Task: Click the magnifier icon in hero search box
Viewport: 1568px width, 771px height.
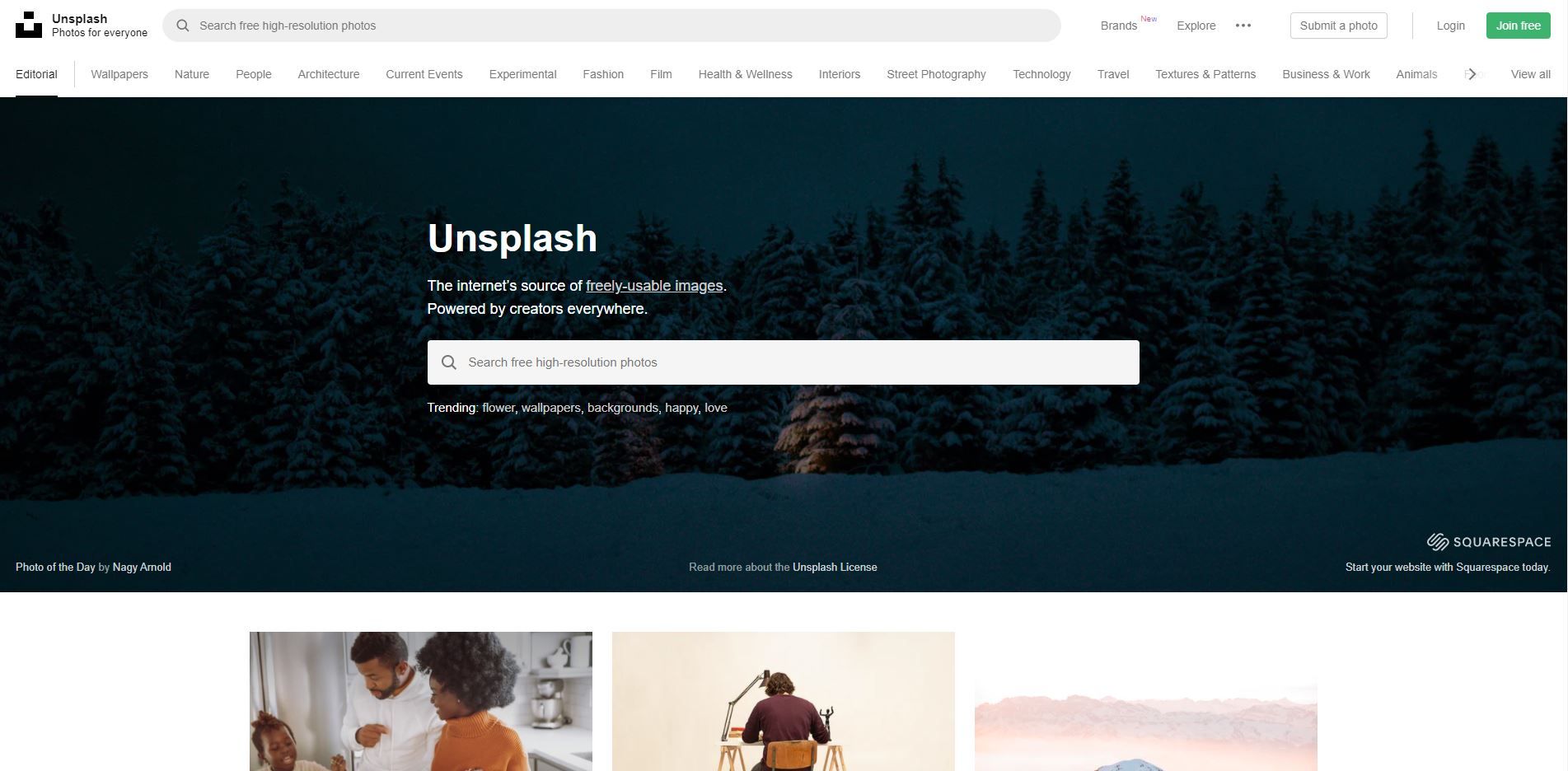Action: [x=449, y=362]
